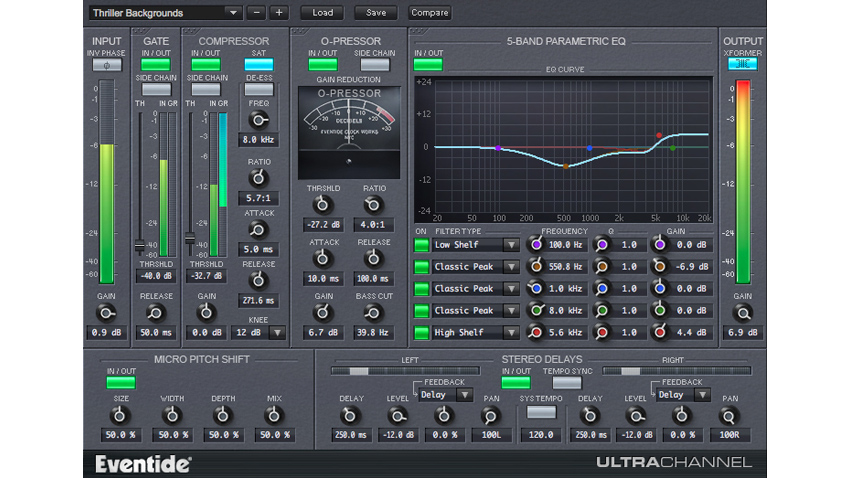
Task: Click the Compressor ATTACK knob
Action: click(259, 230)
